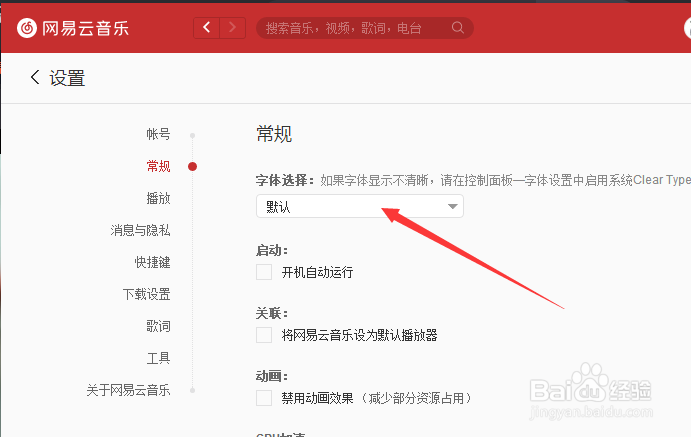Click the red 常规 timeline dot
The height and width of the screenshot is (437, 691).
click(x=192, y=167)
